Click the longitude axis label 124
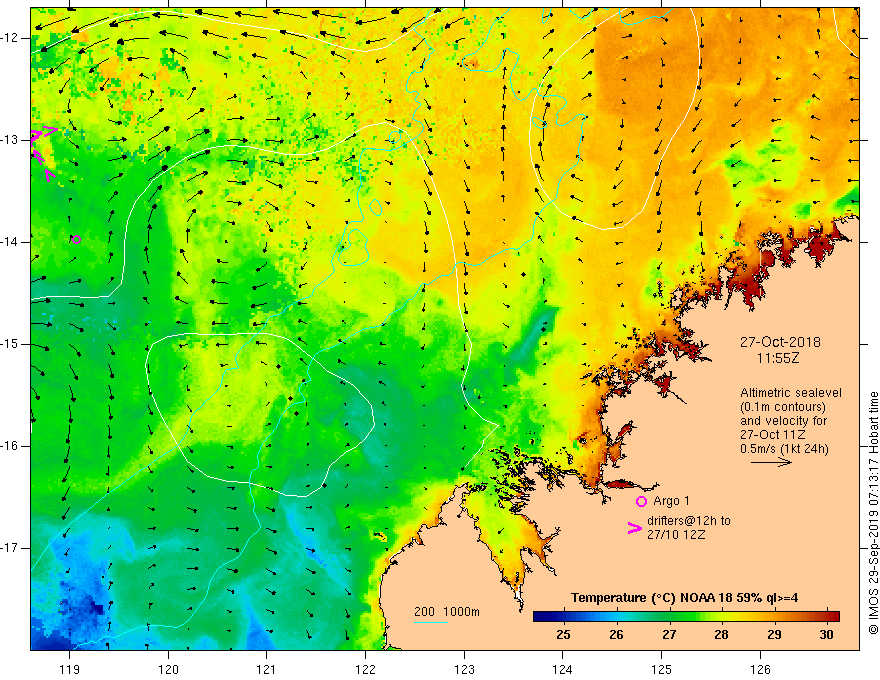Image resolution: width=880 pixels, height=680 pixels. [563, 669]
